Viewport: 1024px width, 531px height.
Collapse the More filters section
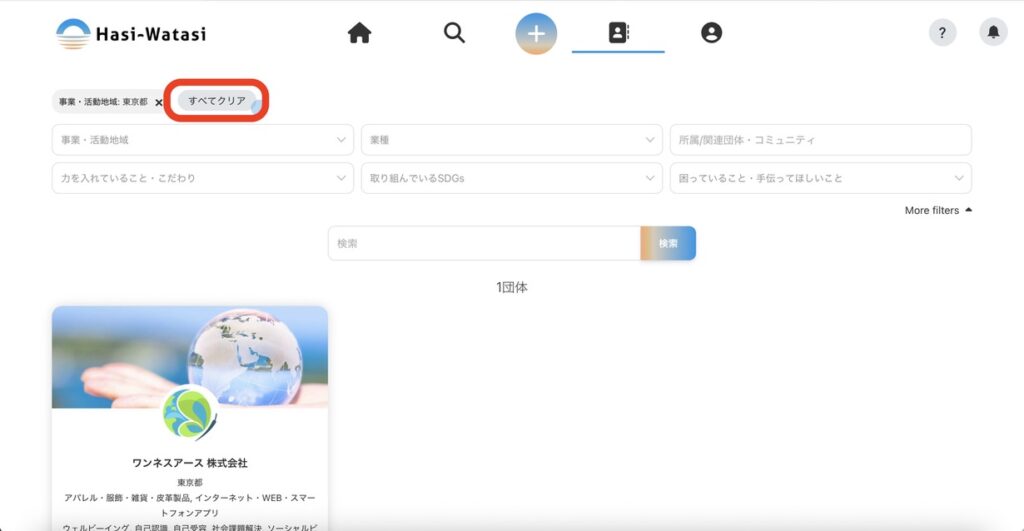click(938, 210)
